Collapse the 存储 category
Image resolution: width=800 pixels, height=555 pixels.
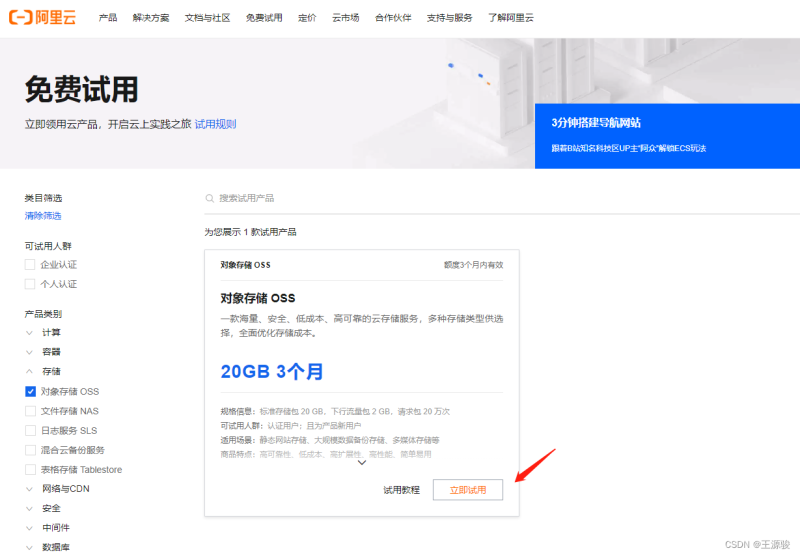click(x=30, y=371)
